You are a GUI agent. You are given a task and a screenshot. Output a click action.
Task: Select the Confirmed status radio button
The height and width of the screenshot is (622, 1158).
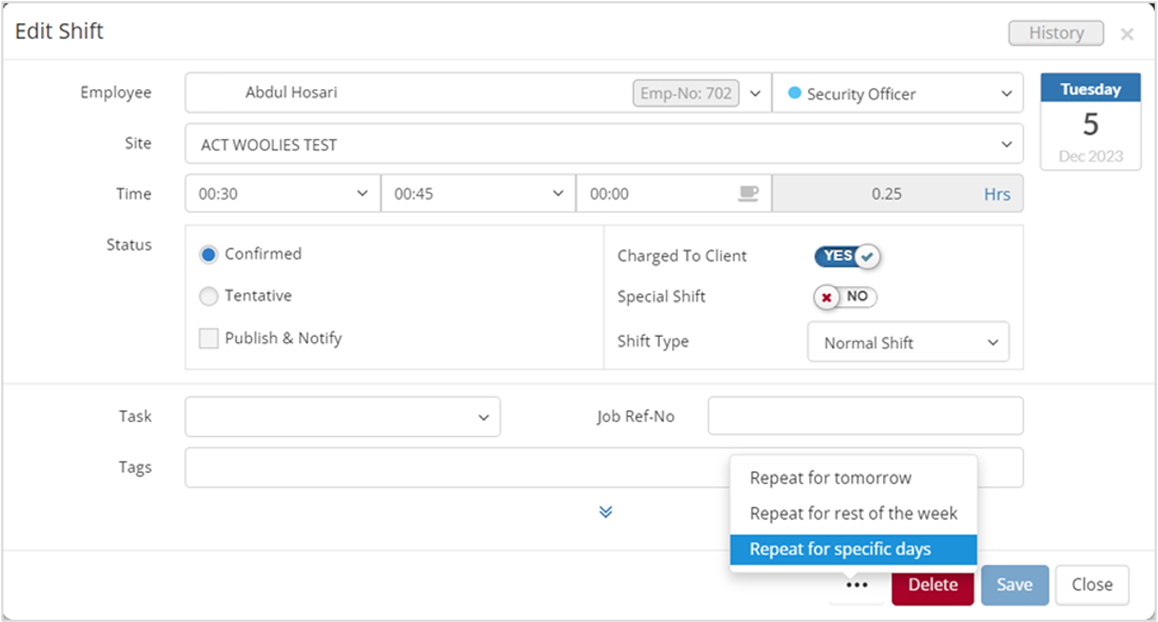tap(209, 254)
